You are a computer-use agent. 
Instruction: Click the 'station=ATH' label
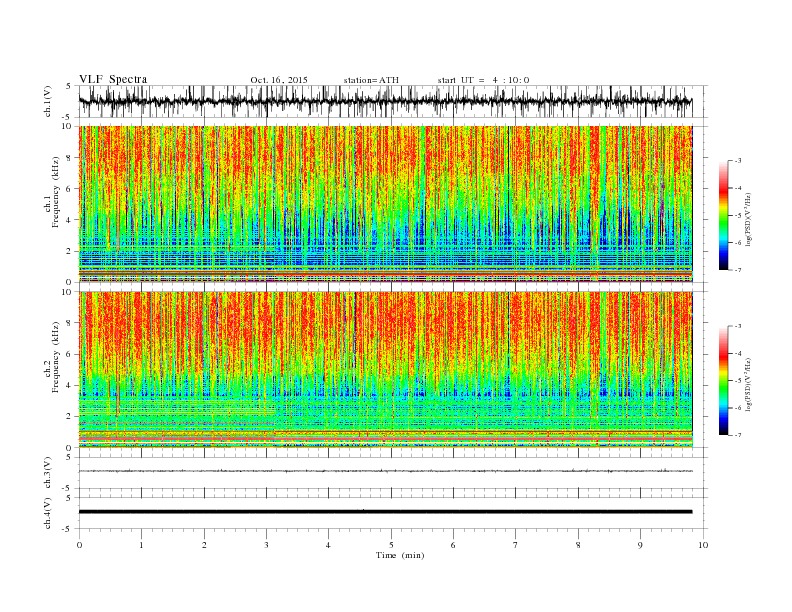click(x=371, y=80)
